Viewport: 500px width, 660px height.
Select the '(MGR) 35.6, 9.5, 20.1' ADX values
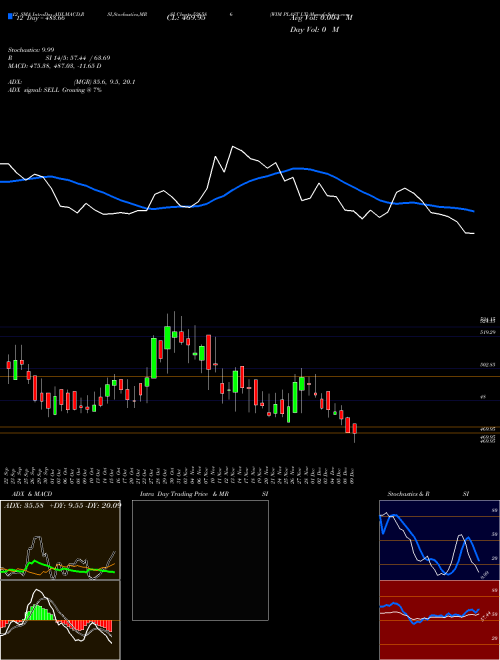point(104,82)
